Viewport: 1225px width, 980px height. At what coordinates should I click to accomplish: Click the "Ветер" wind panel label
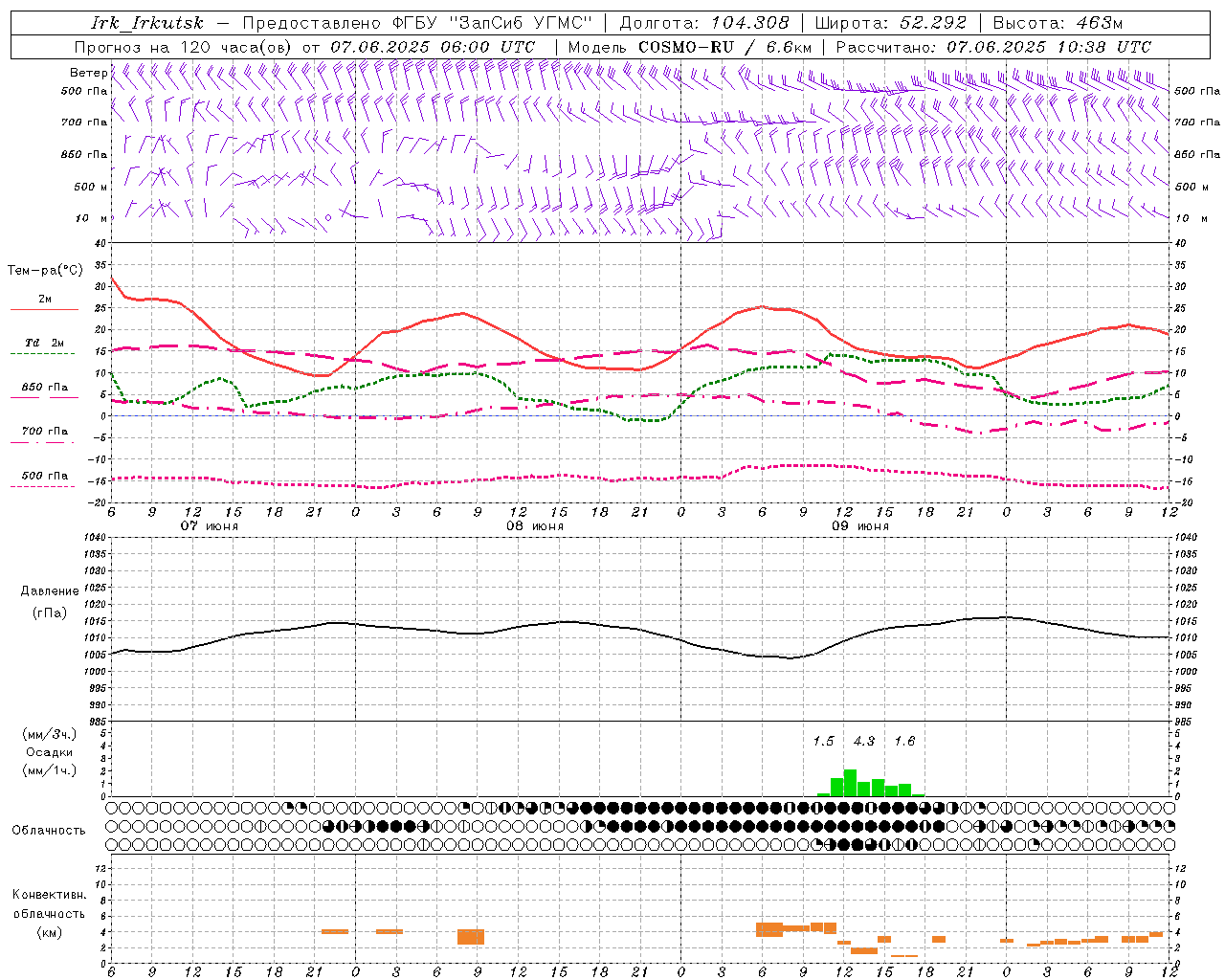88,73
